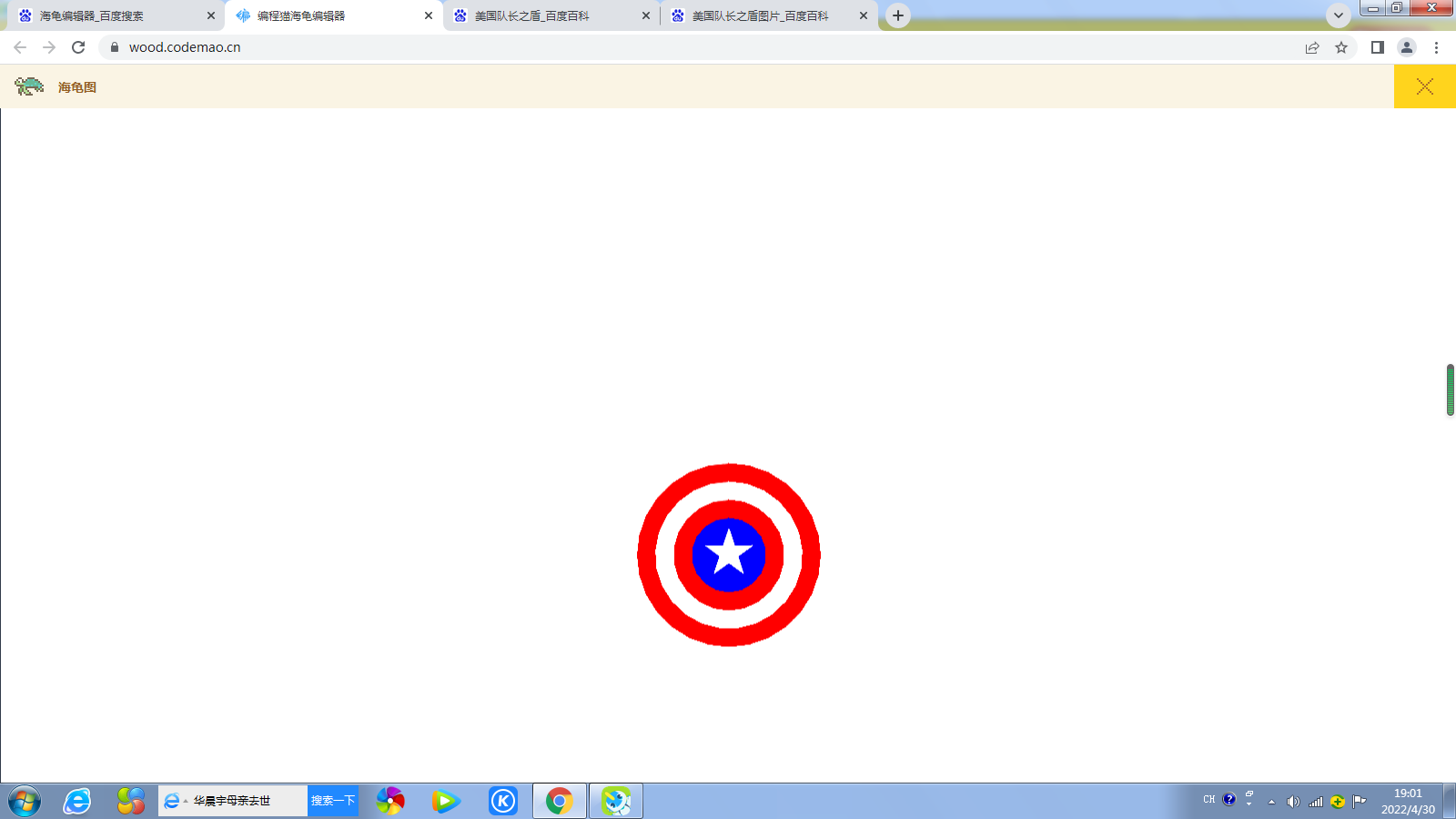1456x819 pixels.
Task: Open the volume speaker control
Action: coord(1293,802)
